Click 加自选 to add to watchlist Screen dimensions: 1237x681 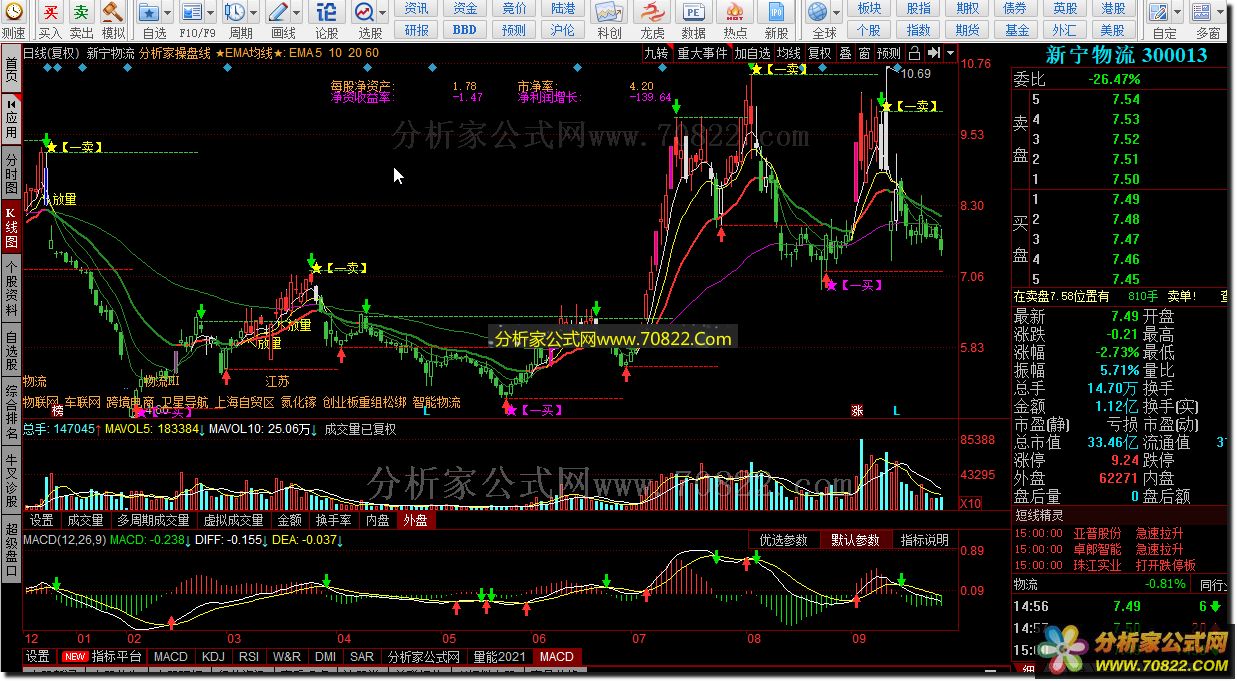coord(753,53)
